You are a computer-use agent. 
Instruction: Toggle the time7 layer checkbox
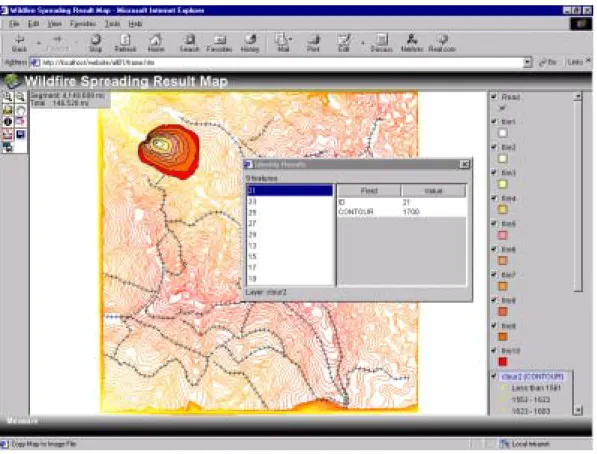click(x=494, y=275)
